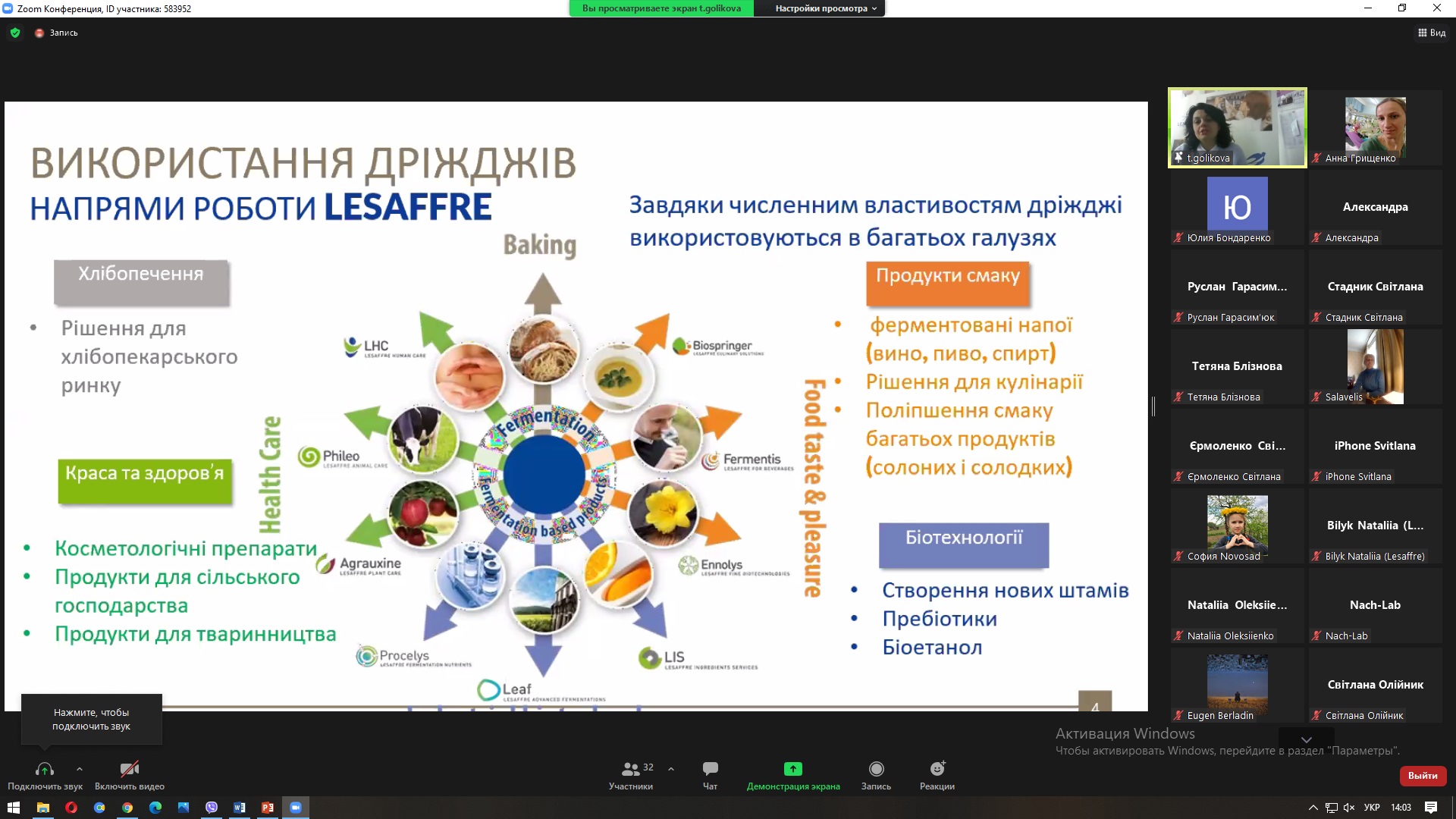Click the gallery panel resize handle
Image resolution: width=1456 pixels, height=819 pixels.
(x=1153, y=406)
